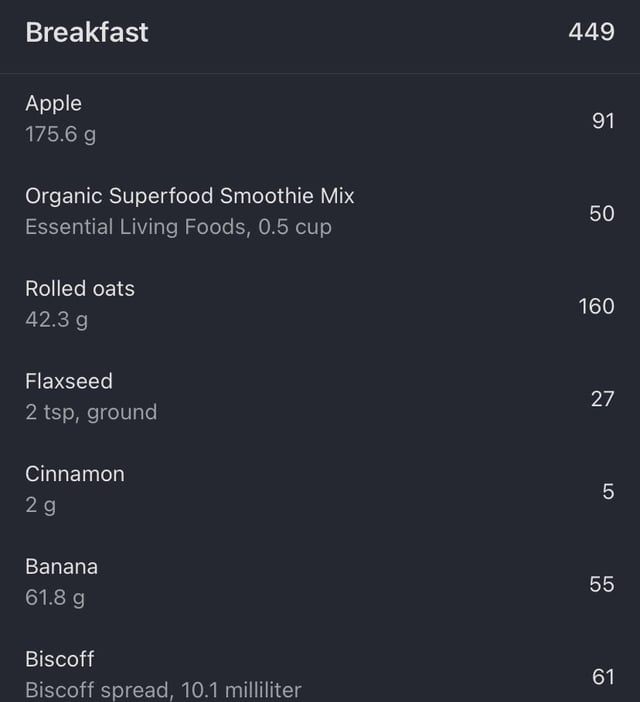
Task: Tap the 2 g cinnamon serving size
Action: (40, 505)
